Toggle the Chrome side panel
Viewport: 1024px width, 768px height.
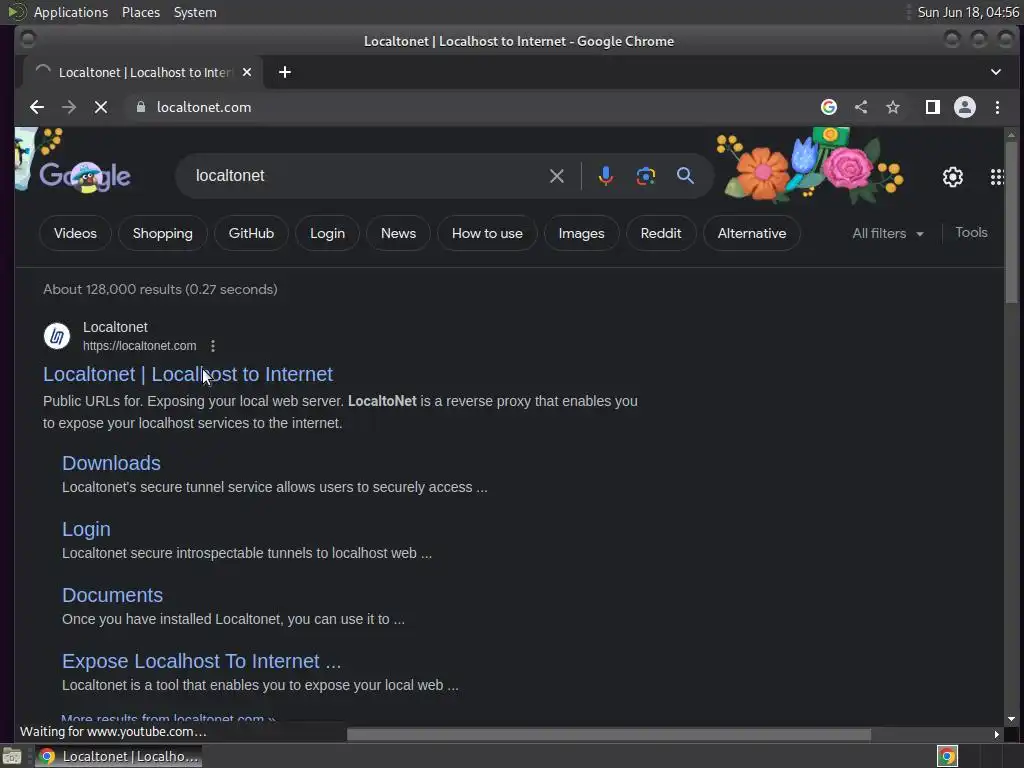[933, 107]
